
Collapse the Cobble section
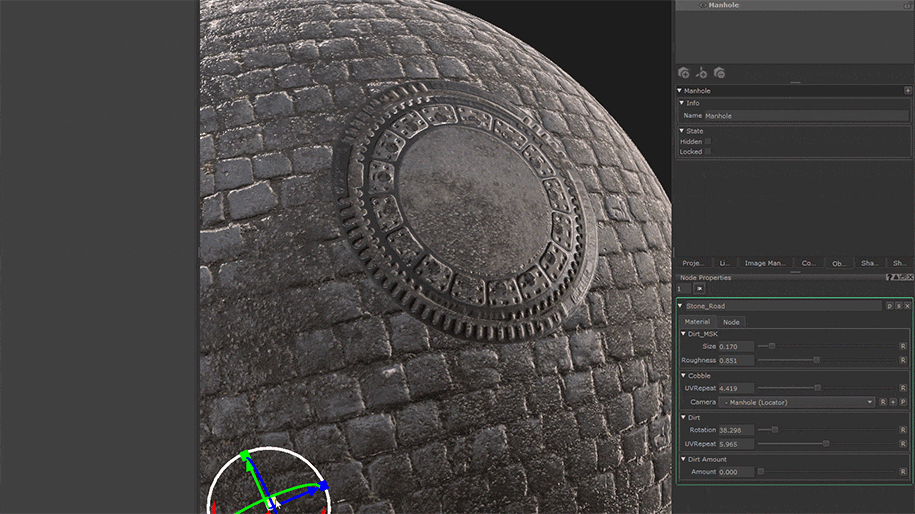coord(682,376)
